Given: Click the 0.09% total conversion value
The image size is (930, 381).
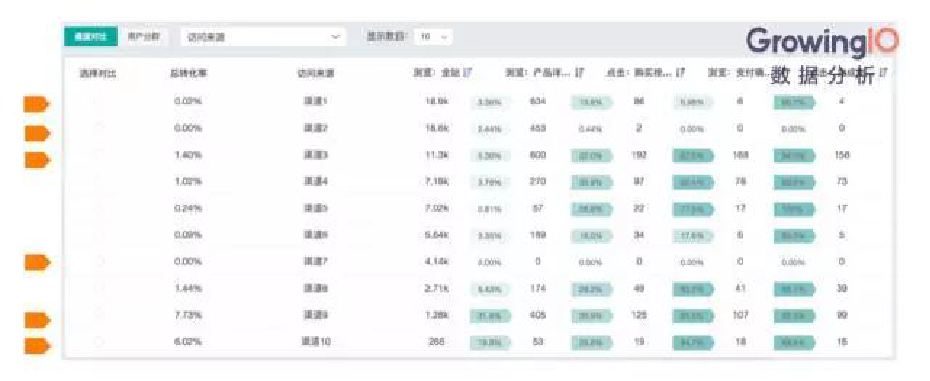Looking at the screenshot, I should 188,235.
